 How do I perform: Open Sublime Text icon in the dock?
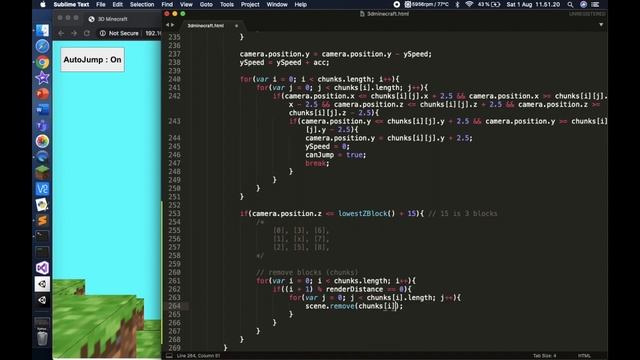coord(42,220)
